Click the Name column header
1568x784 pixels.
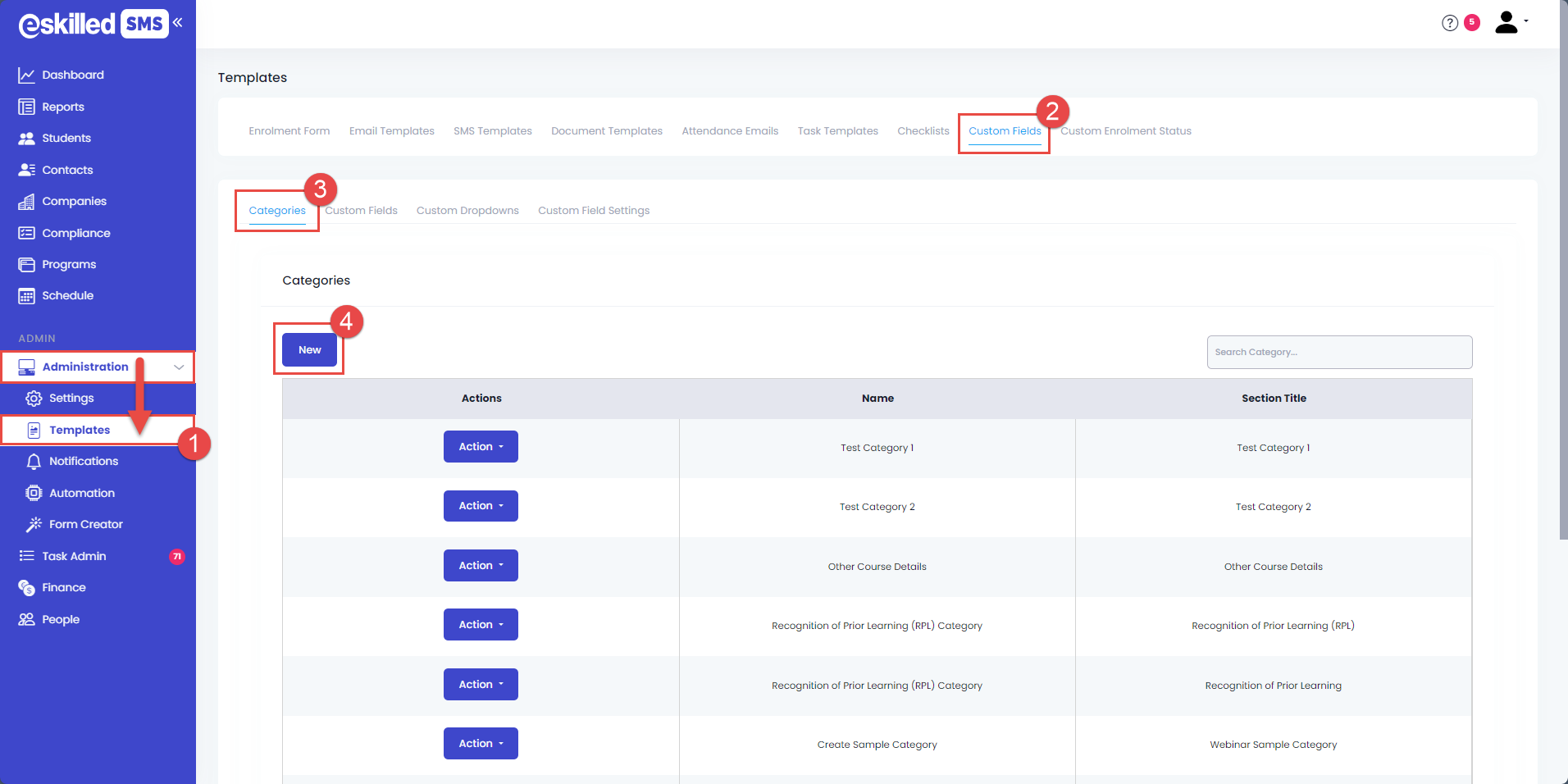point(877,399)
